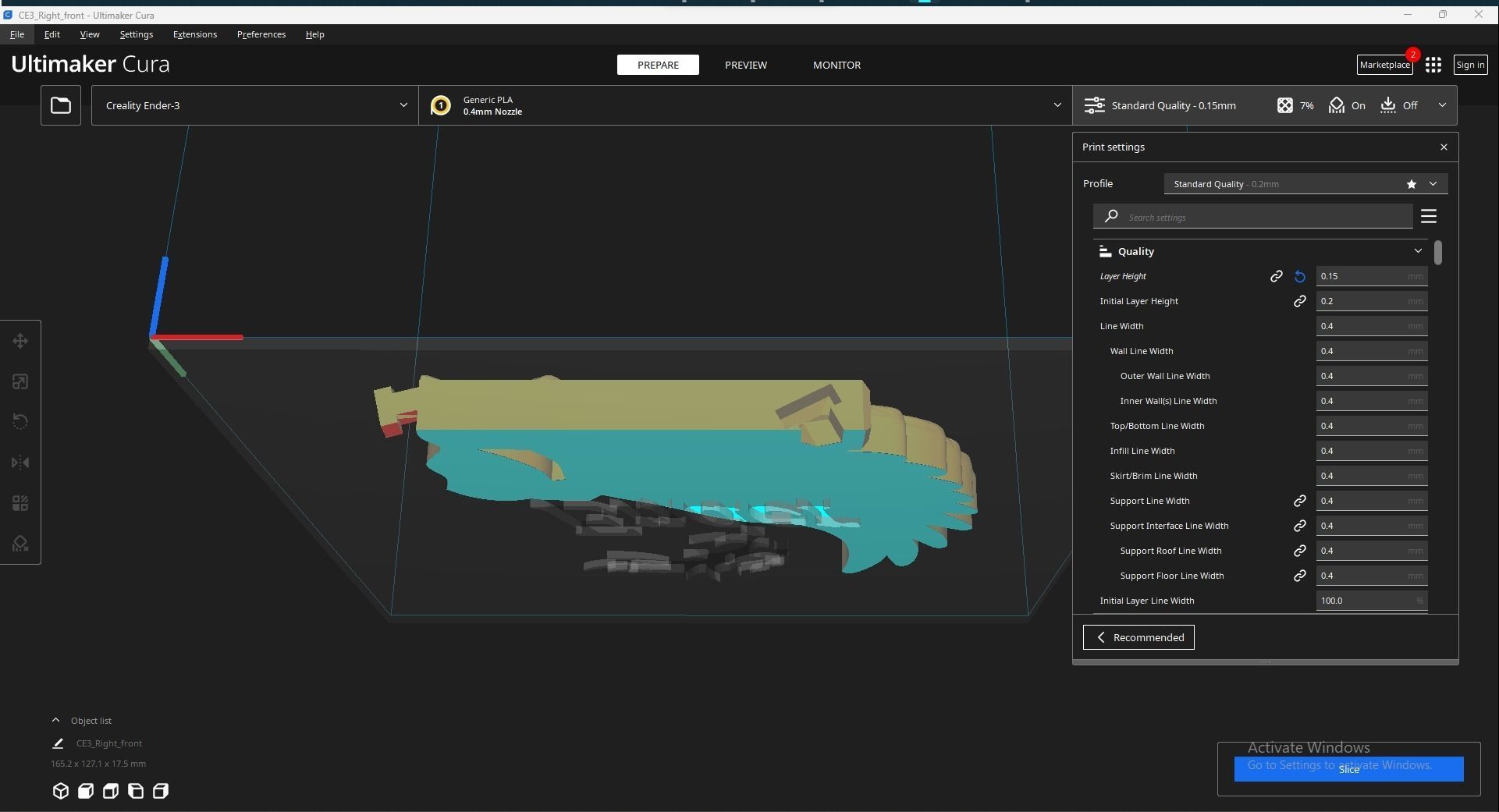
Task: Click the print settings scrollbar handle
Action: tap(1438, 253)
